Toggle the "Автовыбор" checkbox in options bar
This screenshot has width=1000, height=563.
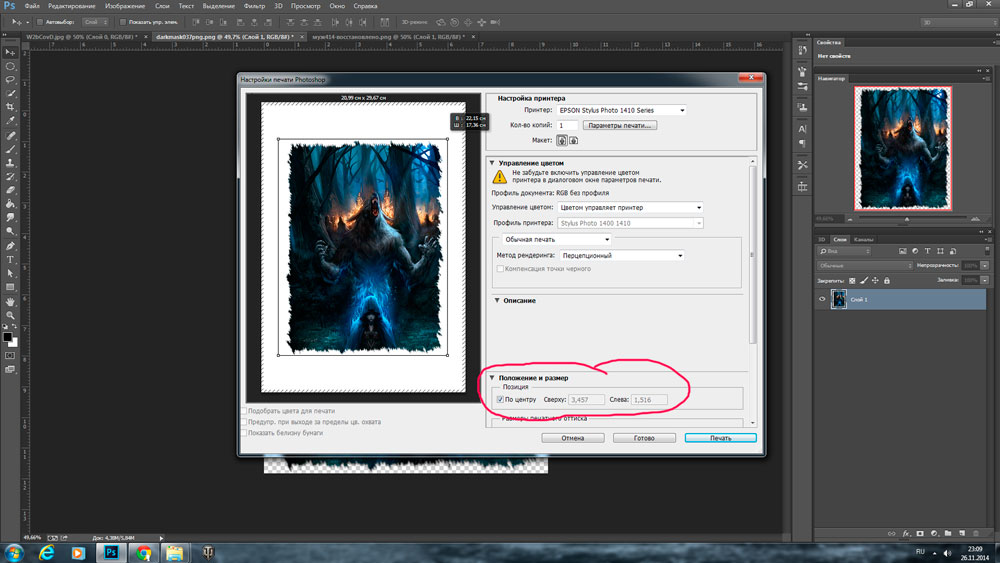coord(40,22)
